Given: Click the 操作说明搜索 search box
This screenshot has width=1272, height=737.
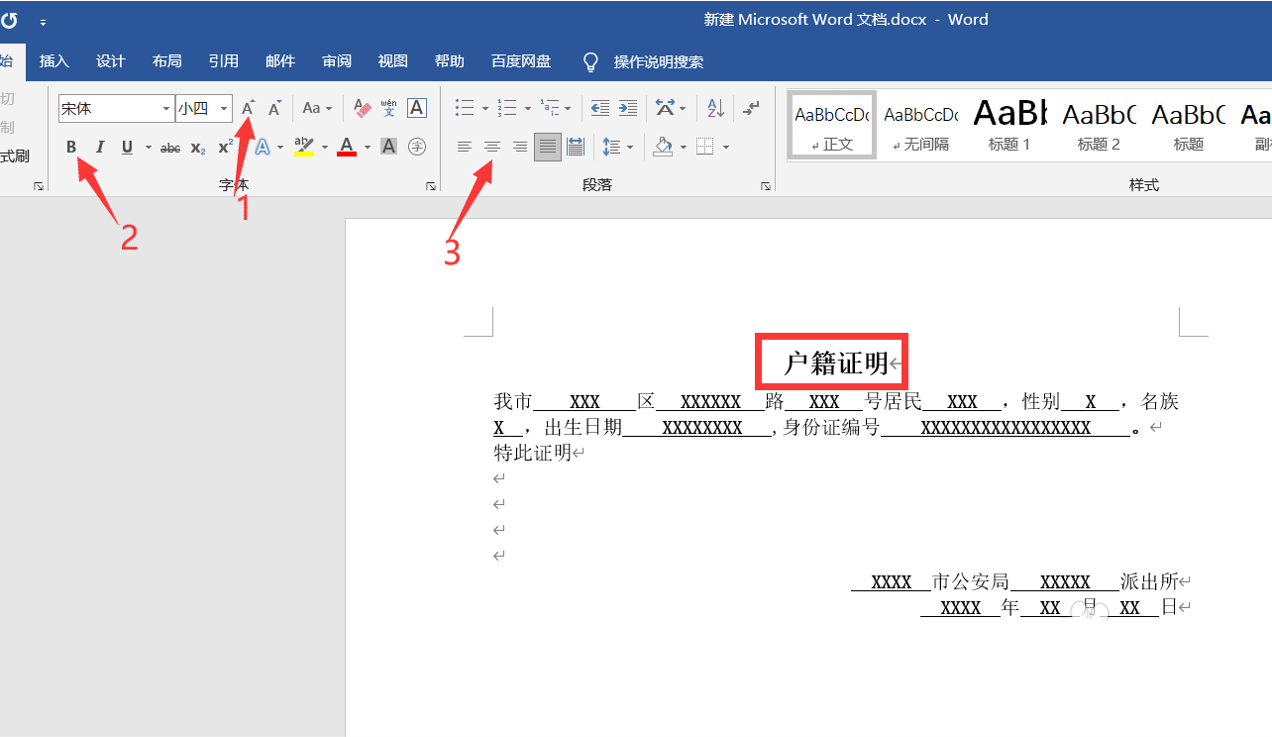Looking at the screenshot, I should [658, 62].
